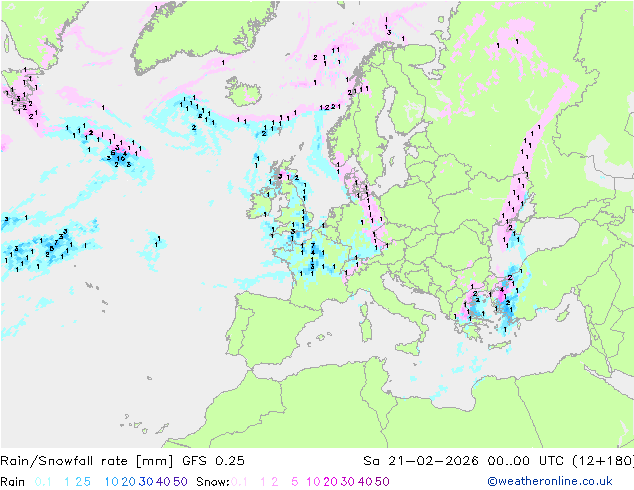The width and height of the screenshot is (634, 490).
Task: Select the Rain legend value 10
Action: (x=111, y=482)
